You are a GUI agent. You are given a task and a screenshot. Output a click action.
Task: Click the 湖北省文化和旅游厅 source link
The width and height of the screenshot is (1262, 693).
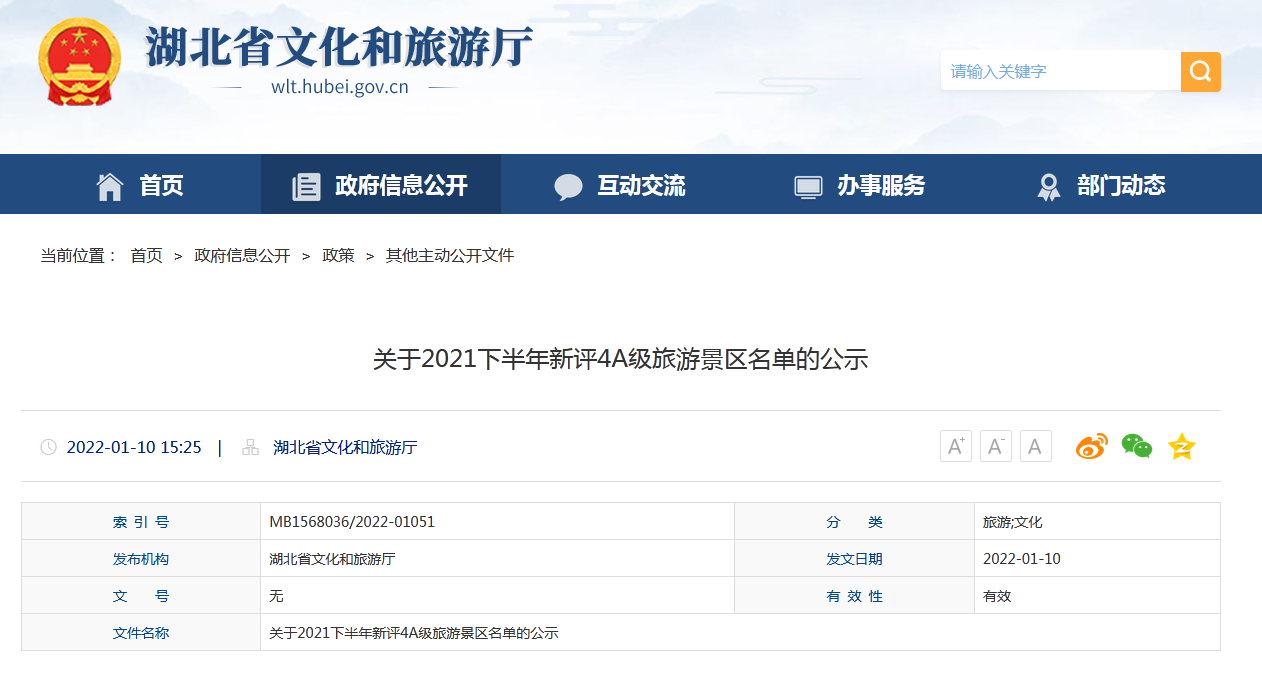coord(345,448)
